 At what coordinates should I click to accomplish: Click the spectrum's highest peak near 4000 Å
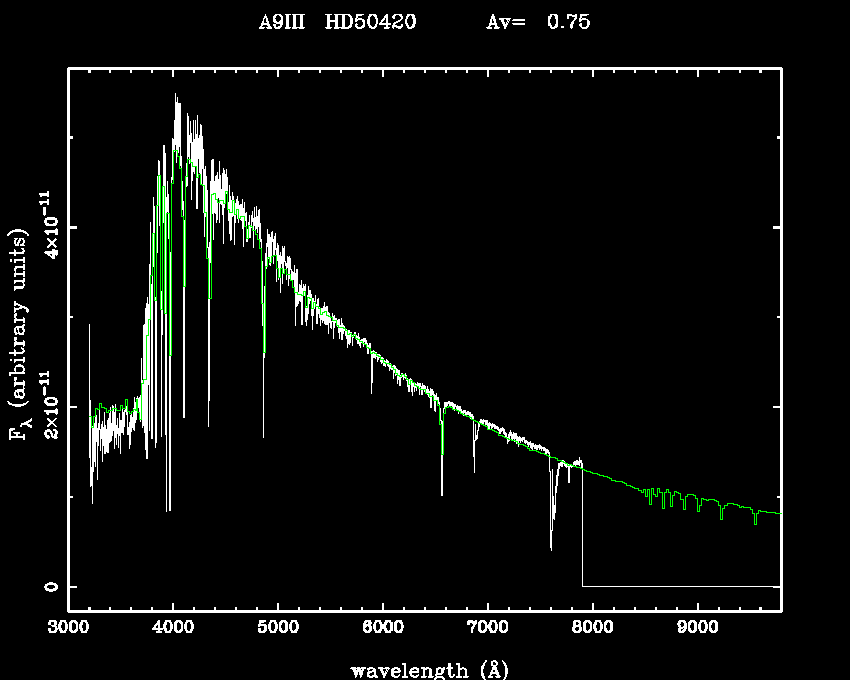point(176,97)
